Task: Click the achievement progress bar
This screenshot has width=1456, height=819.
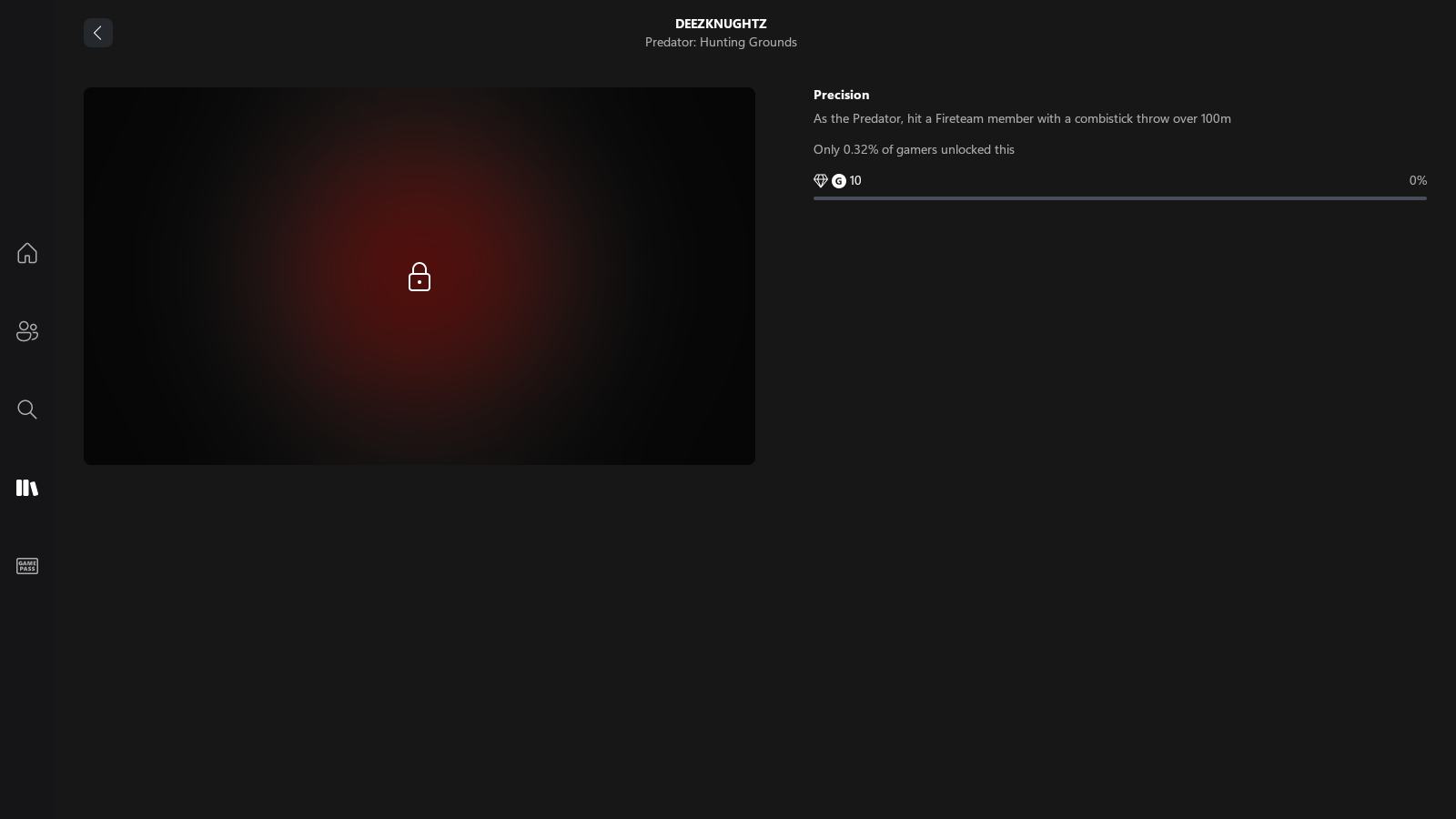Action: coord(1120,198)
